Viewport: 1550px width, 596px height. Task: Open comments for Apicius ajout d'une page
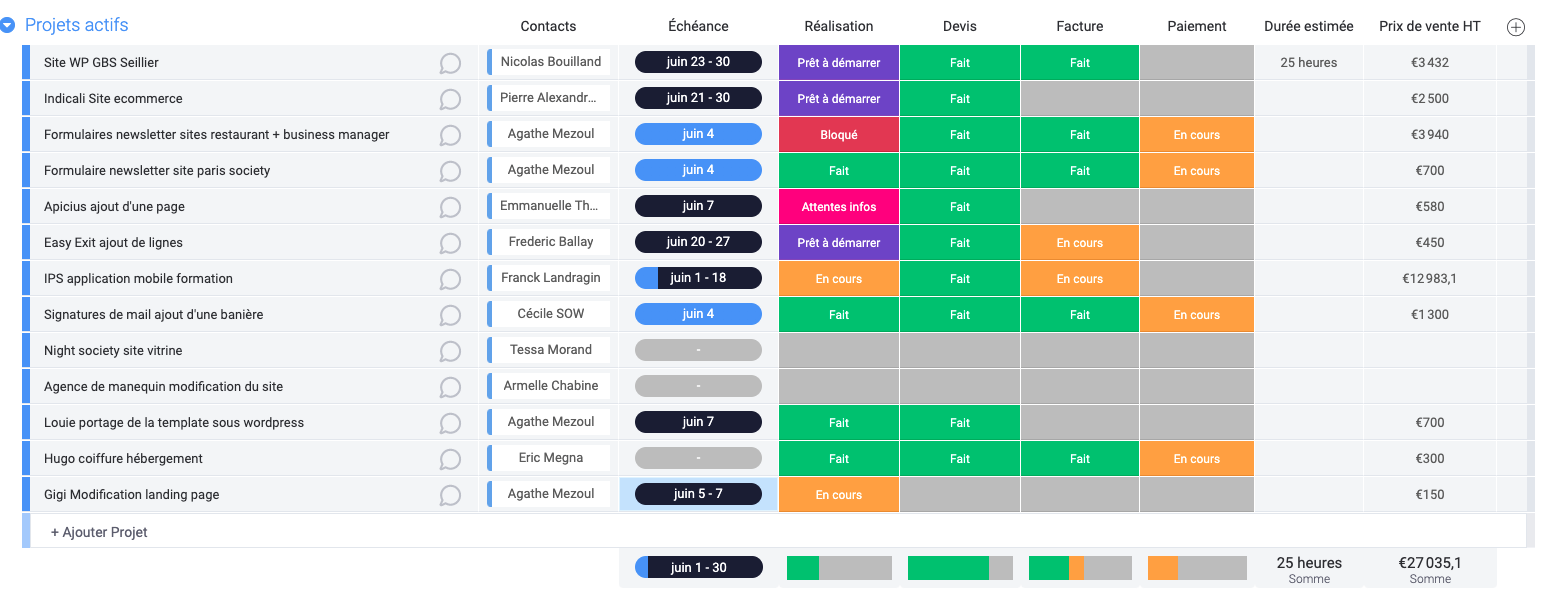pos(450,207)
